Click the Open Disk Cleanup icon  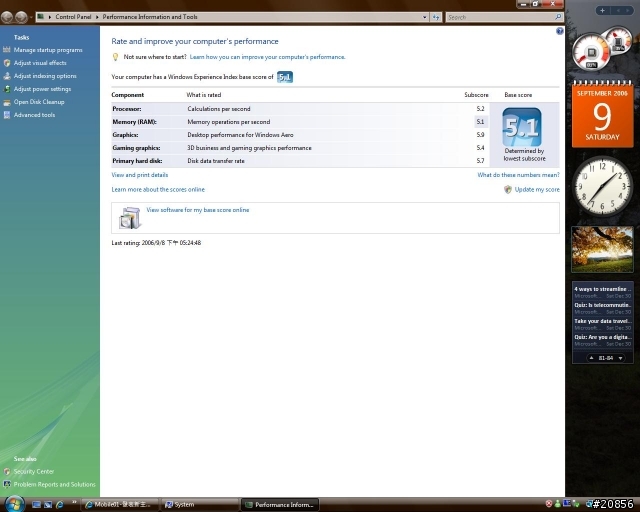coord(7,102)
